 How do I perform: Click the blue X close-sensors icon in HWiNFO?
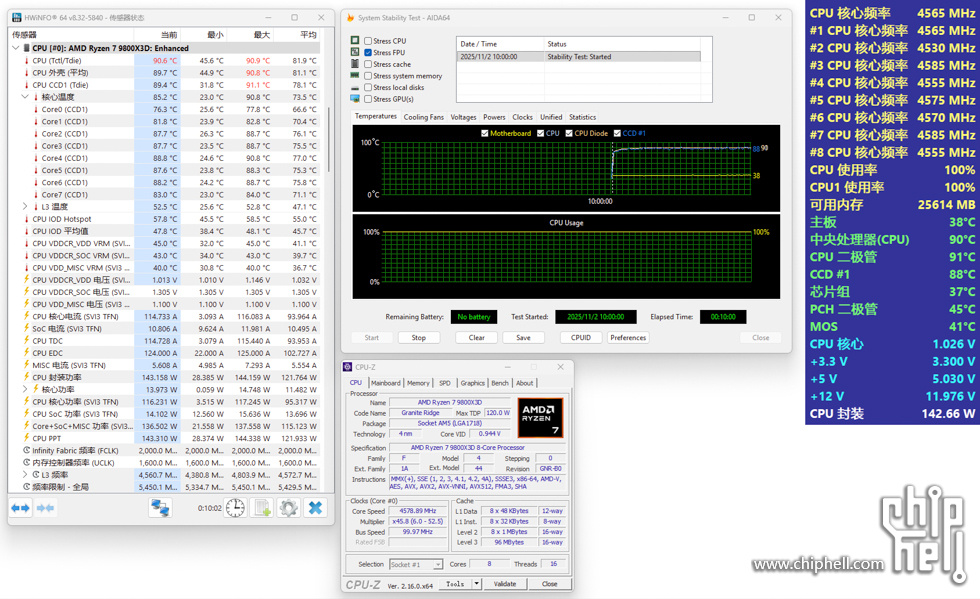[x=315, y=508]
